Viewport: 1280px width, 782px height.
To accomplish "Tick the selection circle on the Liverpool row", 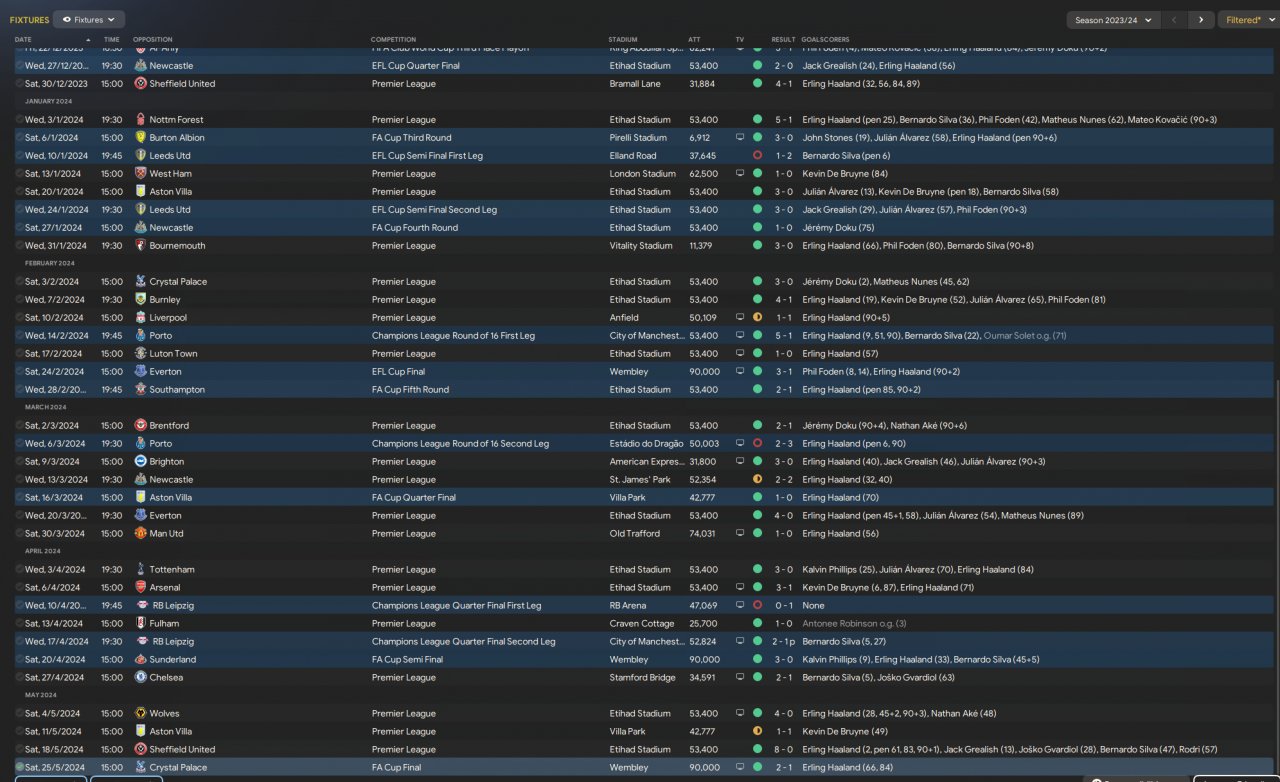I will point(19,318).
